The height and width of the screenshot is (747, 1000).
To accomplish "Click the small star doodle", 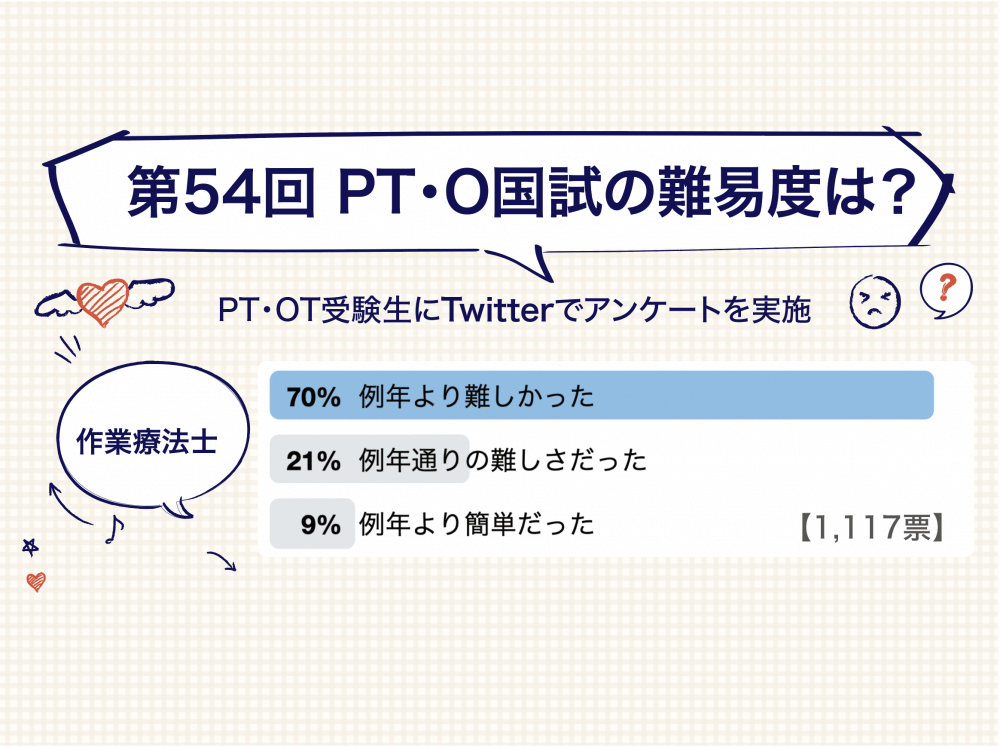I will 31,547.
